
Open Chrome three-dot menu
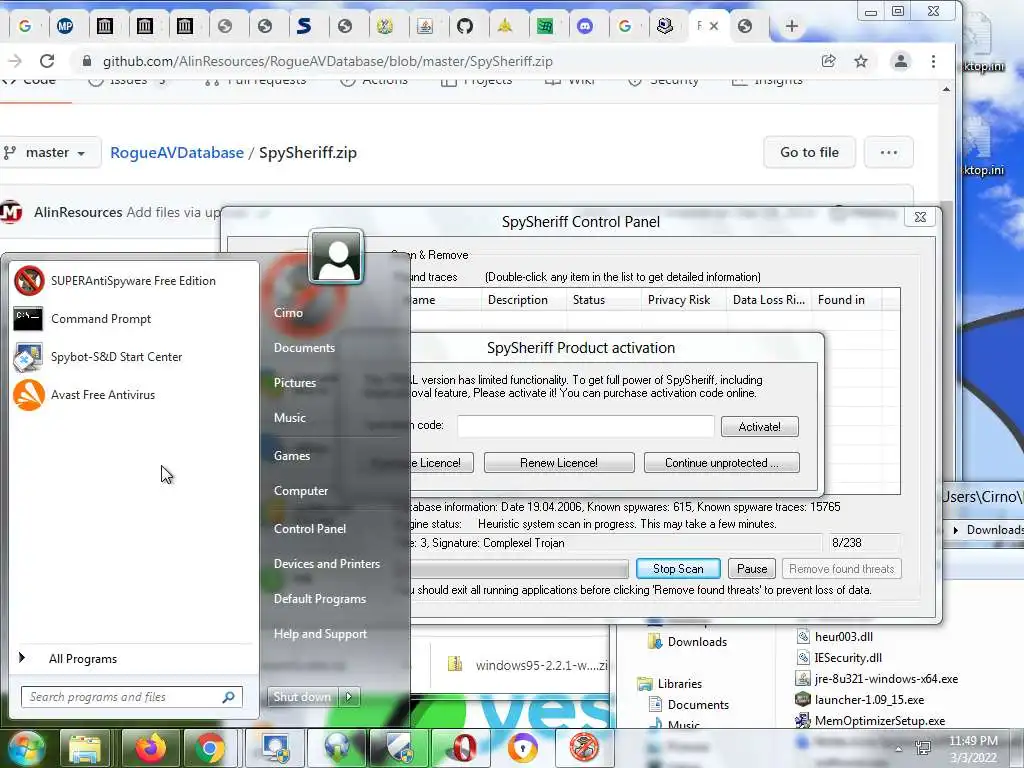pos(933,61)
